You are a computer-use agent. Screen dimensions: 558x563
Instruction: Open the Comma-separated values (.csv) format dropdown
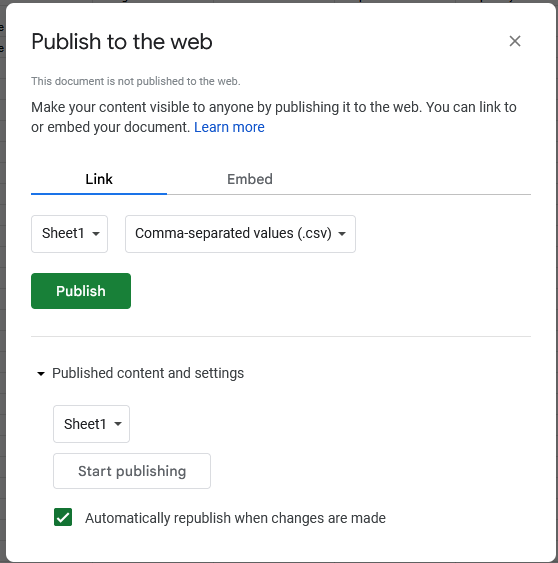pos(240,234)
